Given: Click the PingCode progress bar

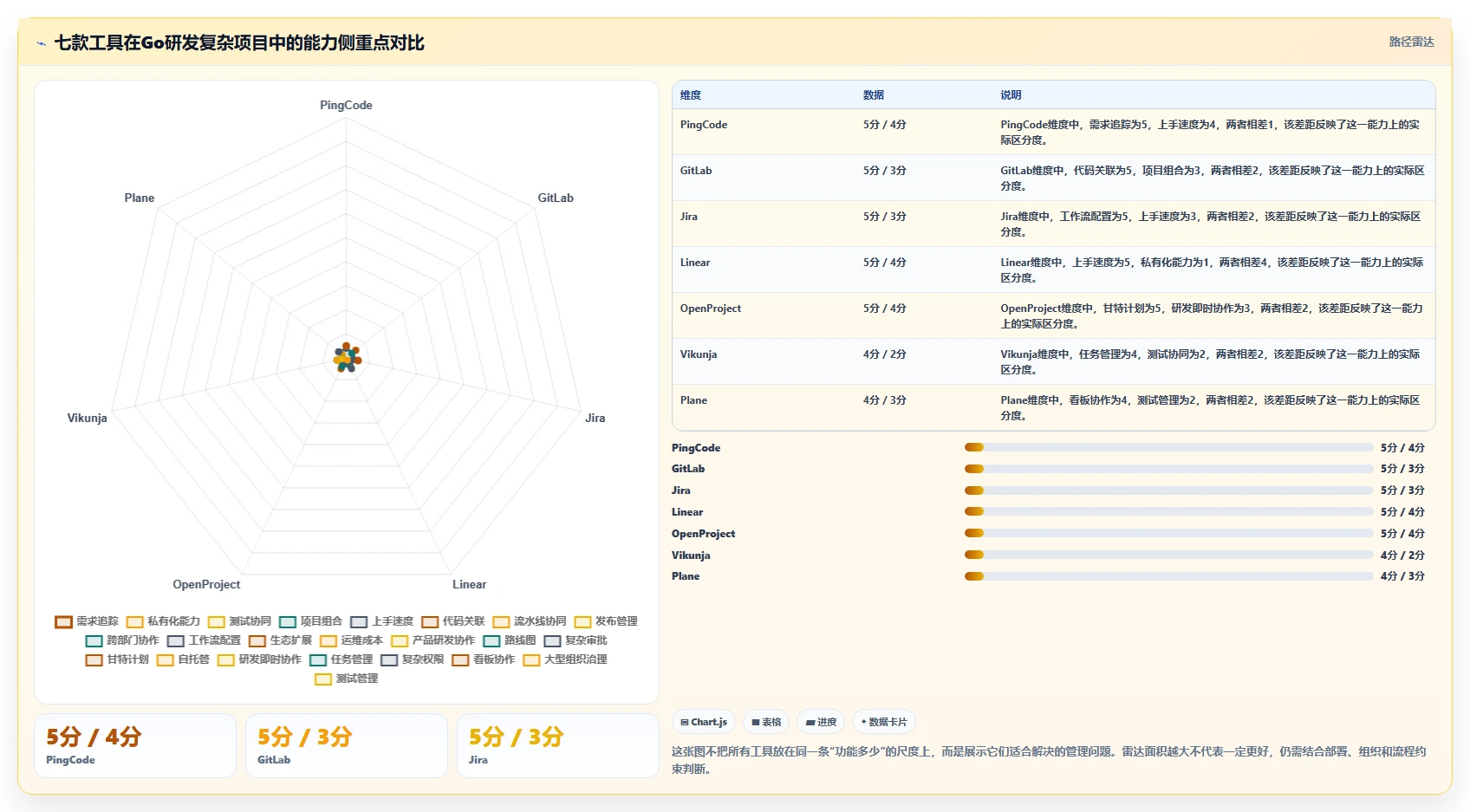Looking at the screenshot, I should (x=1169, y=448).
